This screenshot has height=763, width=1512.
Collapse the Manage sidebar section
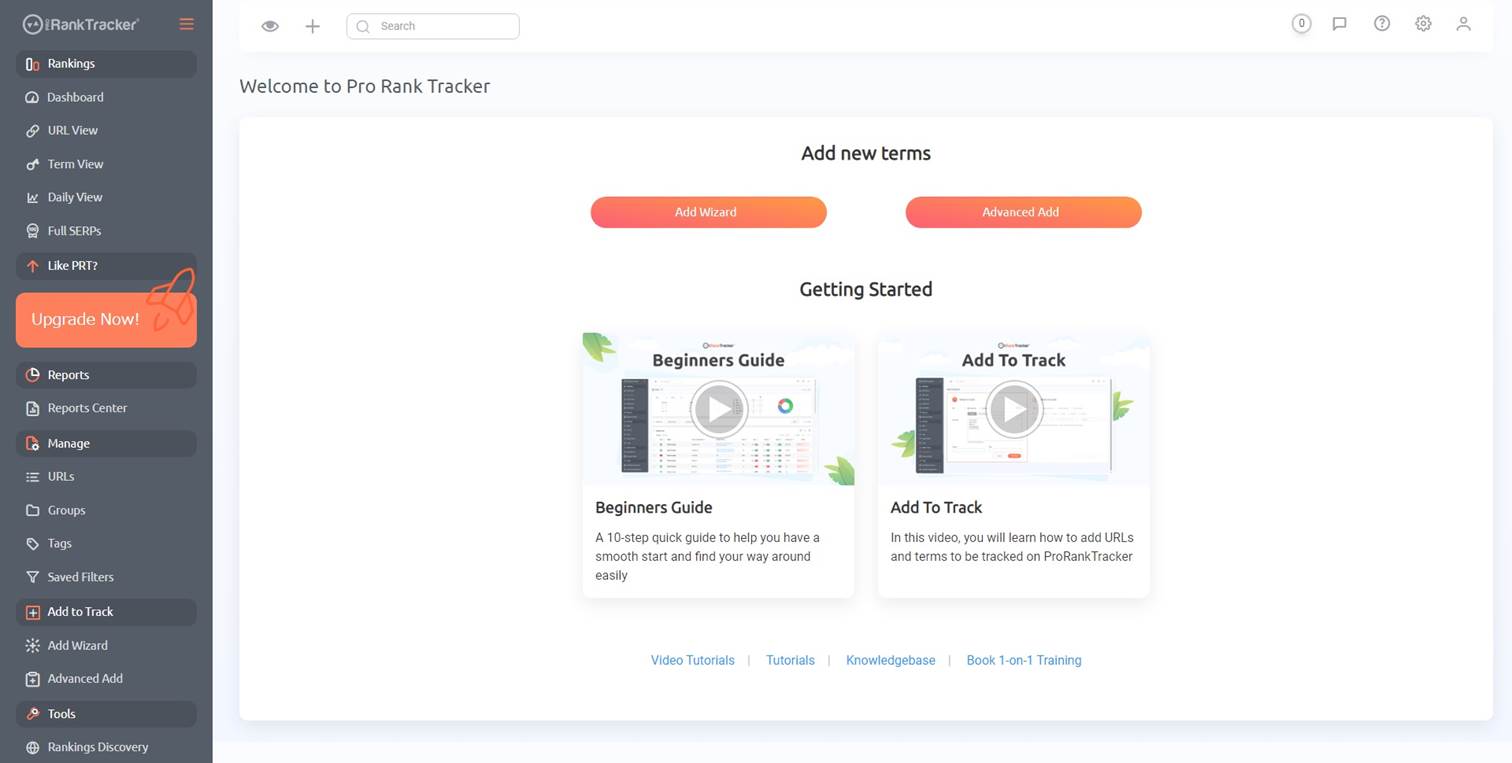click(106, 443)
